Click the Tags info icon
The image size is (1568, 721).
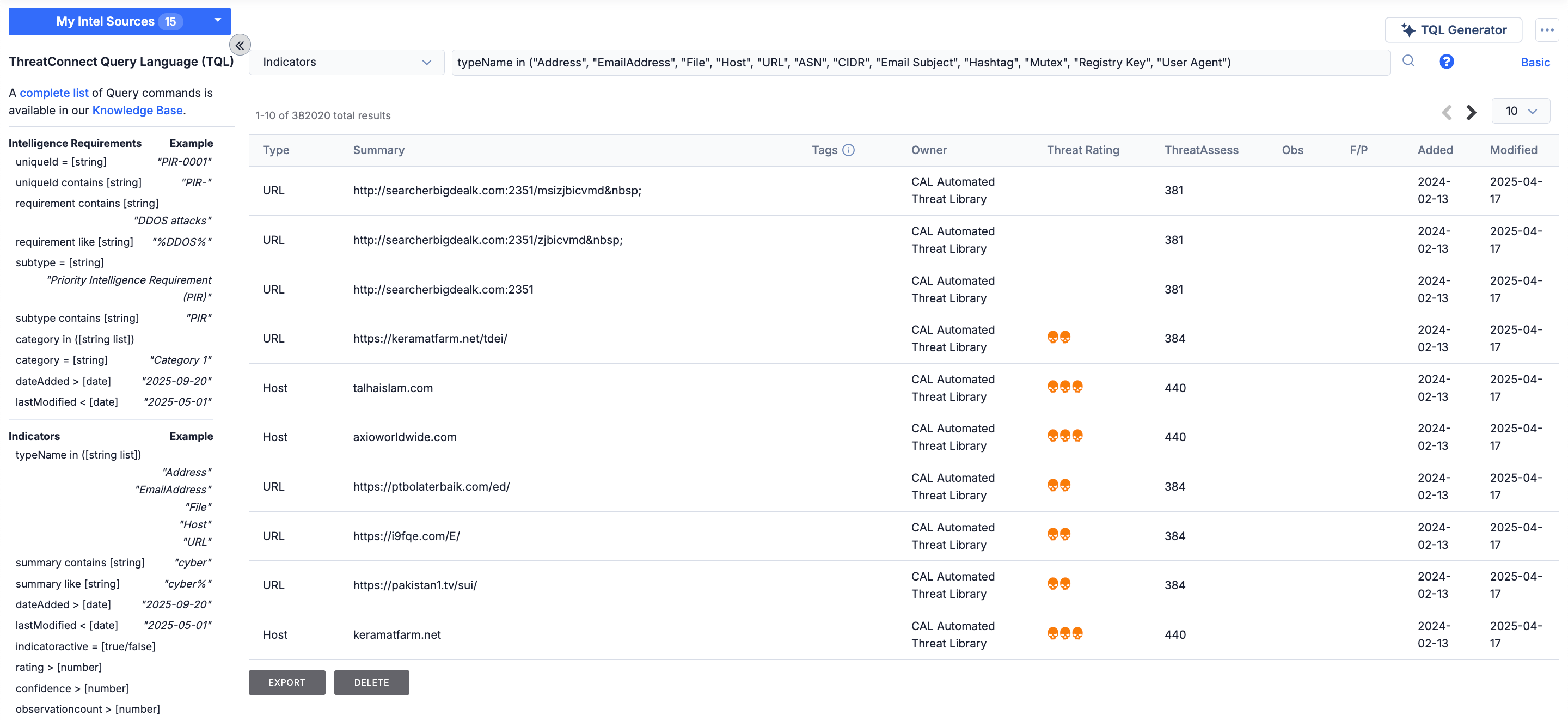[848, 150]
